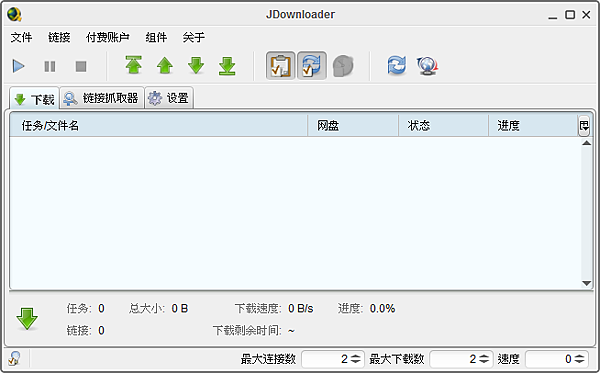Adjust the 最大下载数 spinner arrows

click(484, 359)
